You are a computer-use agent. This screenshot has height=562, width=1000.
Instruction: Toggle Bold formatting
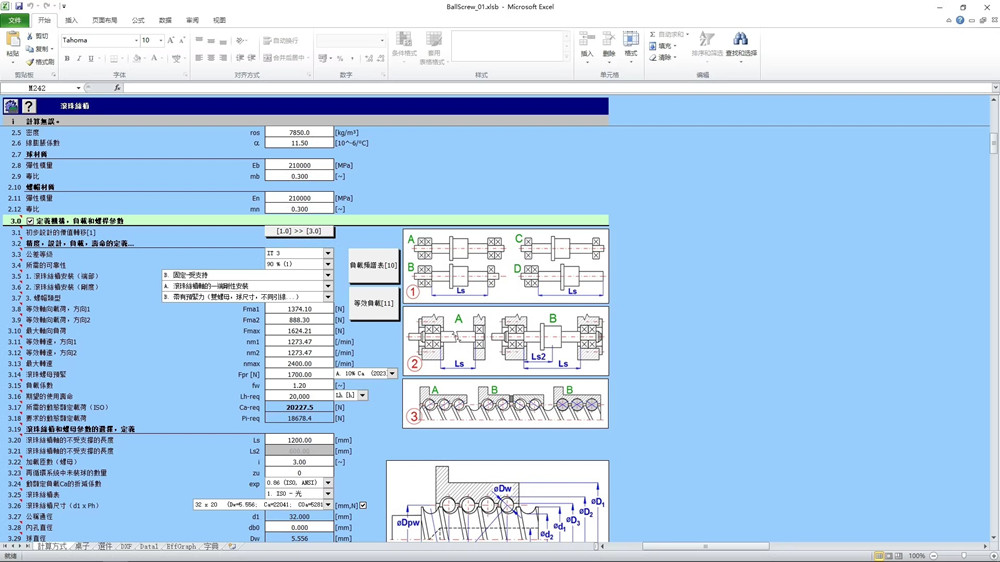pyautogui.click(x=67, y=59)
